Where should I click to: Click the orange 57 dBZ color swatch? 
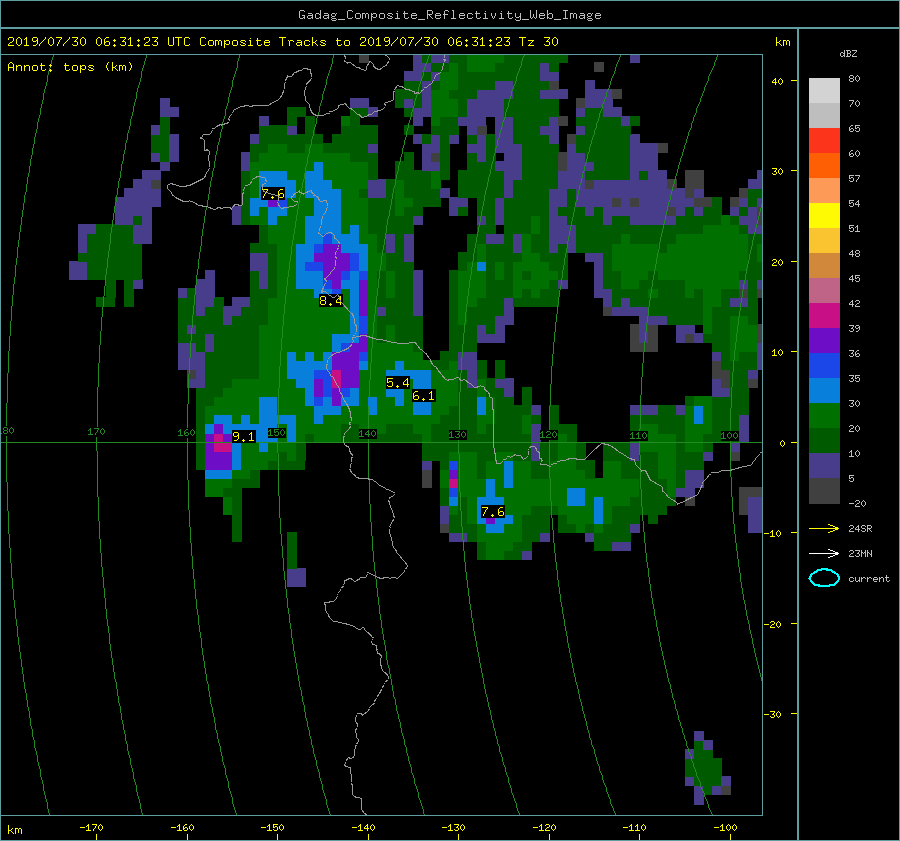[824, 166]
